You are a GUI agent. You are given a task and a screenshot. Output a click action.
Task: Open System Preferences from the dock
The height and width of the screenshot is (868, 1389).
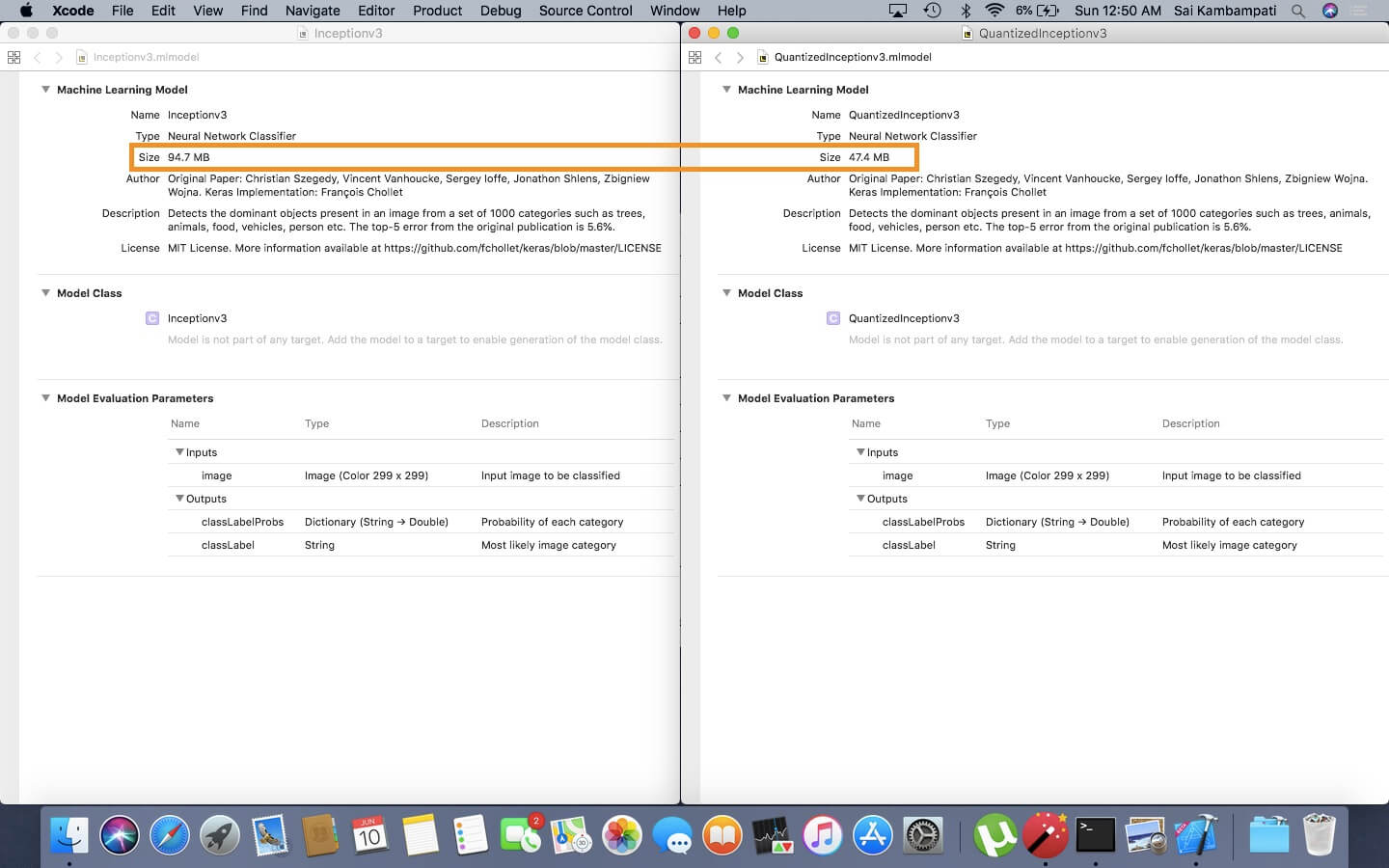coord(923,835)
